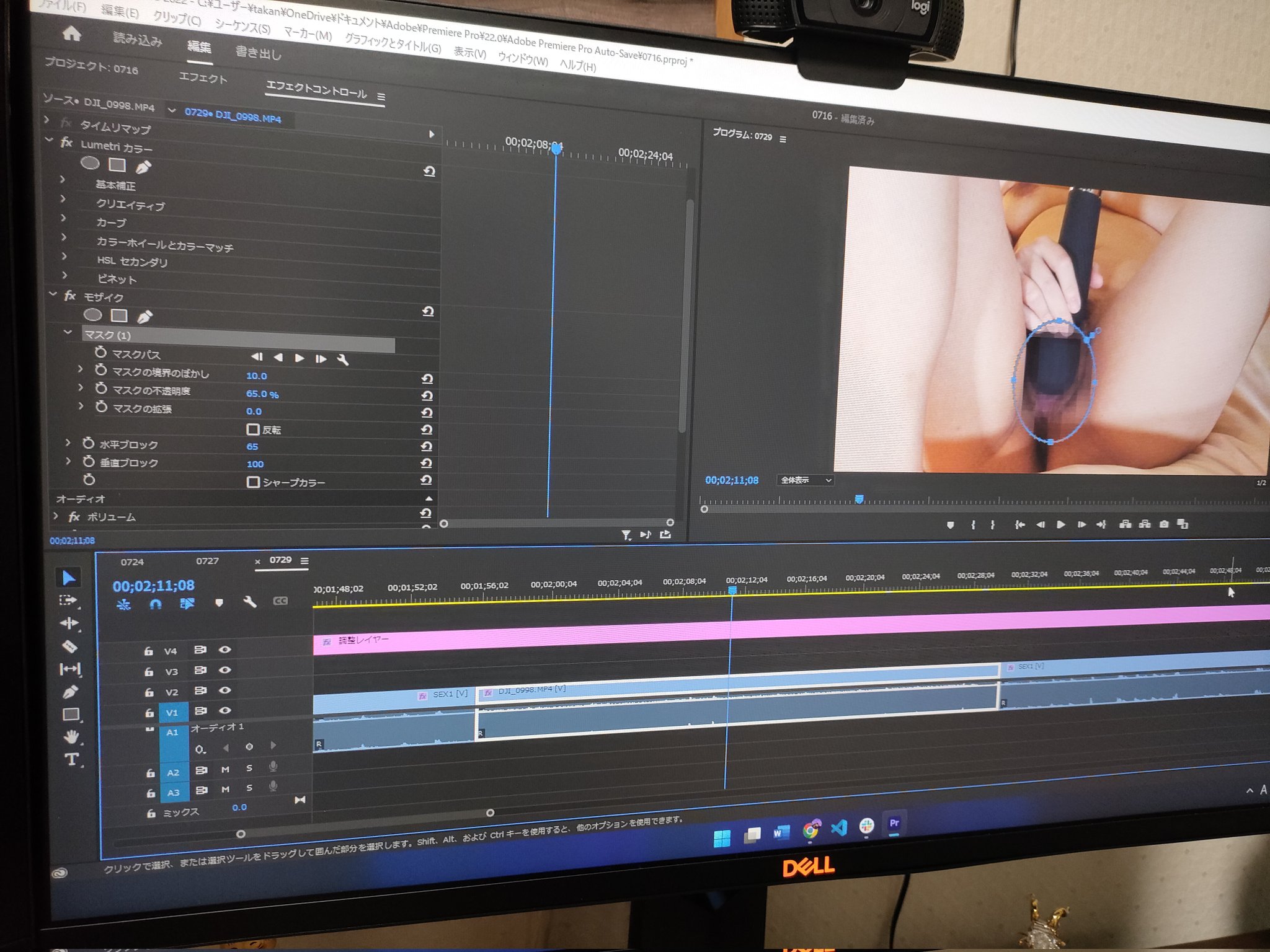
Task: Open timeline display settings wrench
Action: [249, 601]
